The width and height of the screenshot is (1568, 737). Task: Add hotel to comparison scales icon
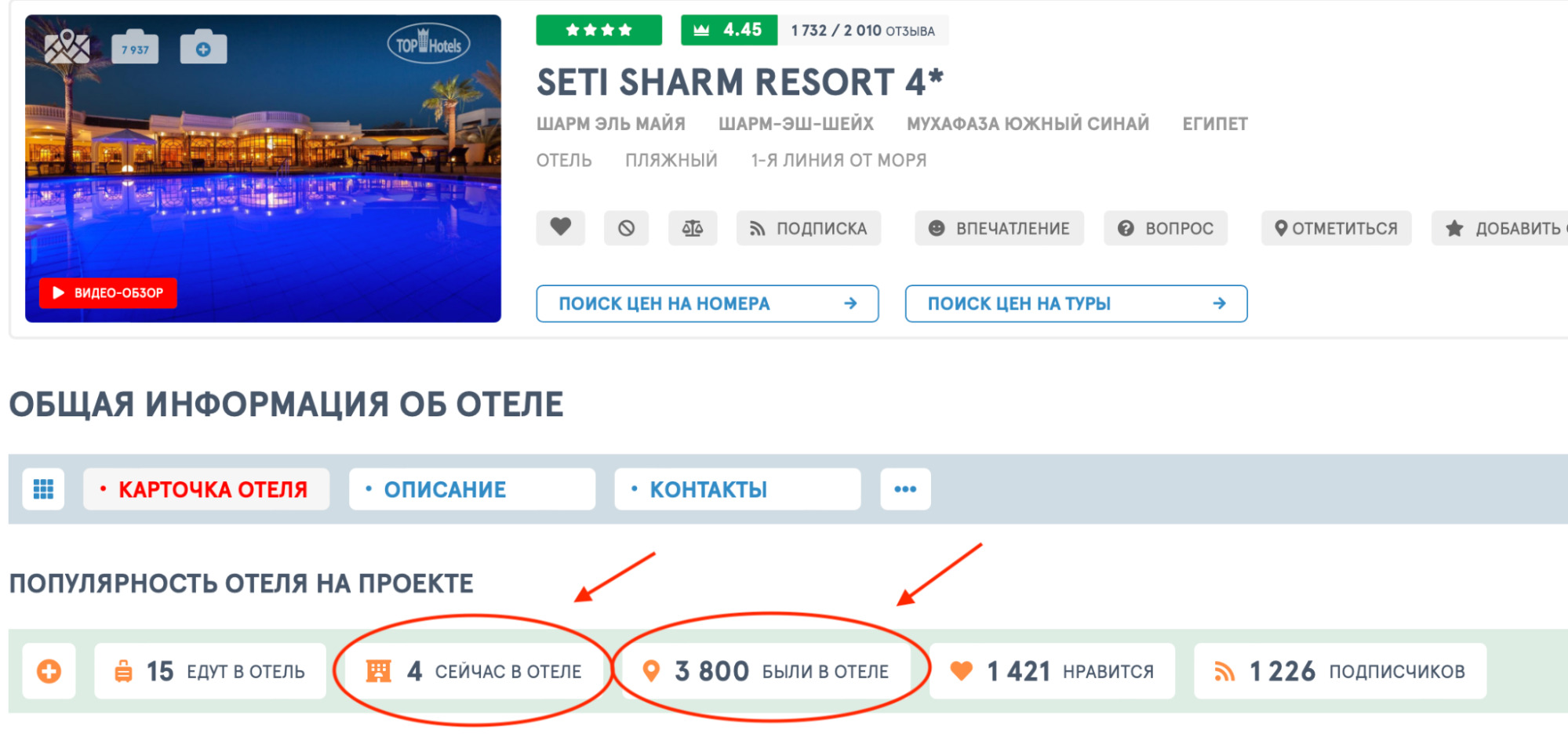coord(693,228)
